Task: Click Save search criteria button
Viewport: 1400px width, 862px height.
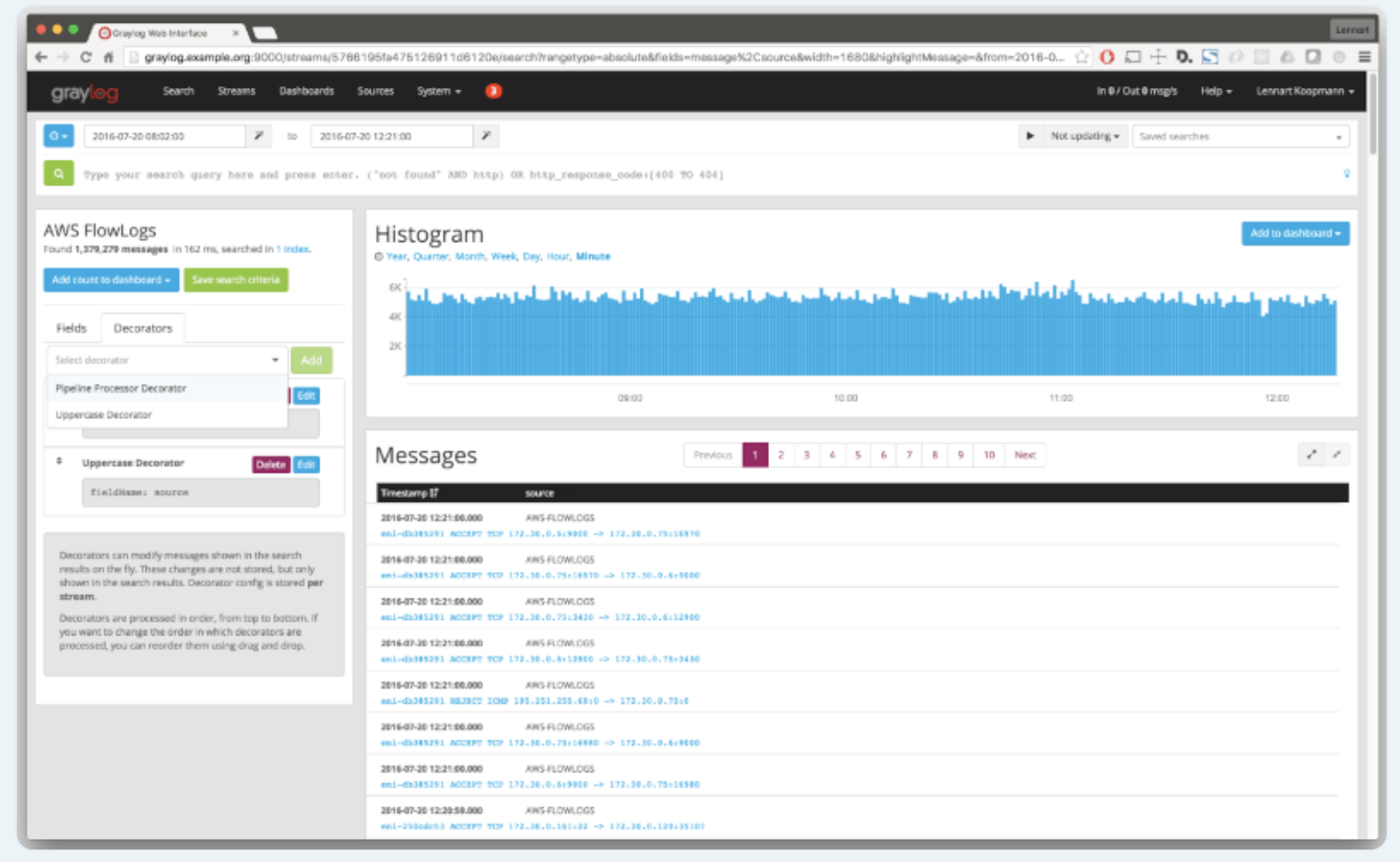Action: 236,279
